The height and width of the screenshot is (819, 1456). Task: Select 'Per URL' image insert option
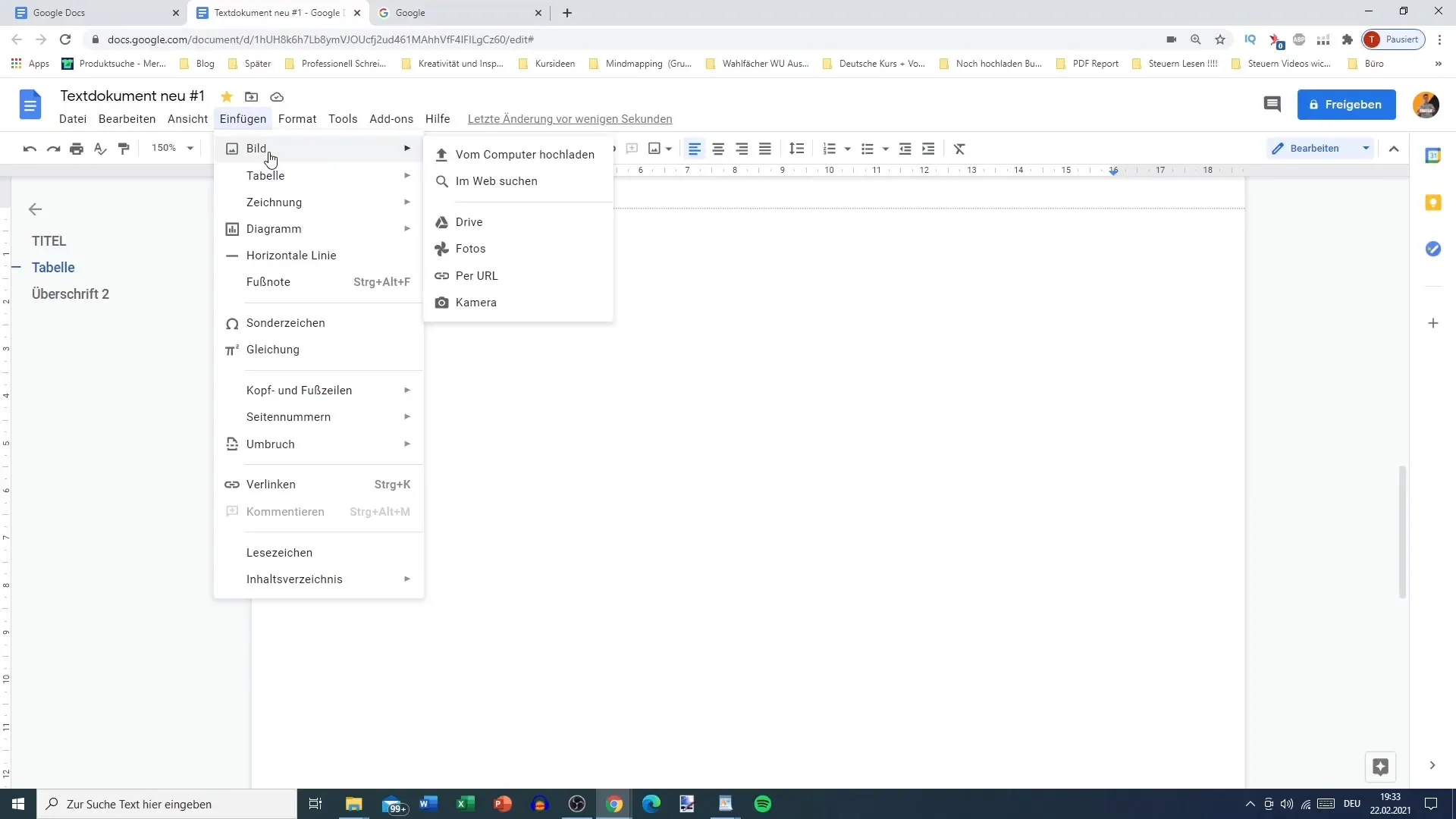pyautogui.click(x=476, y=275)
